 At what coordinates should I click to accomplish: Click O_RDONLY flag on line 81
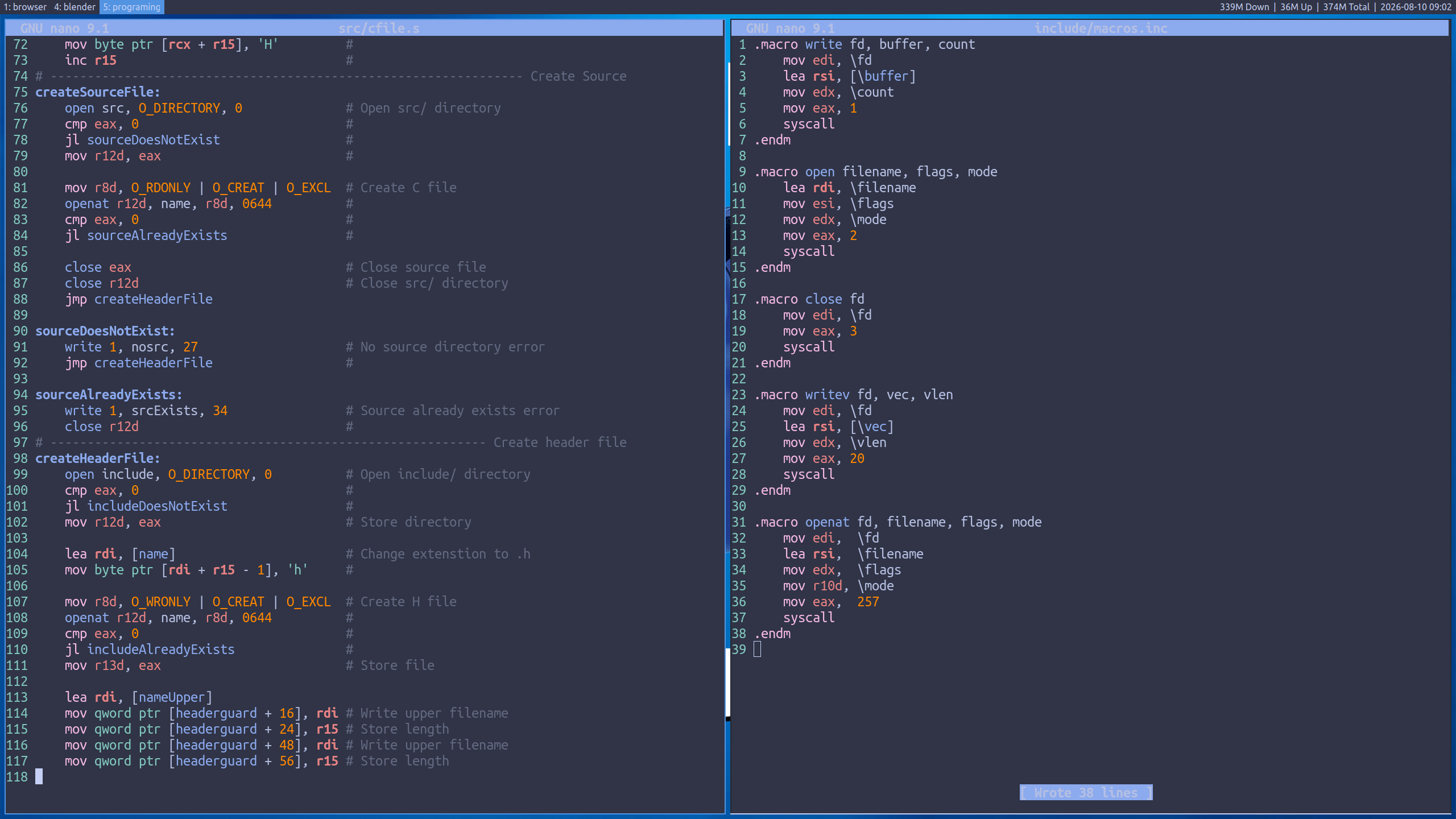point(161,188)
